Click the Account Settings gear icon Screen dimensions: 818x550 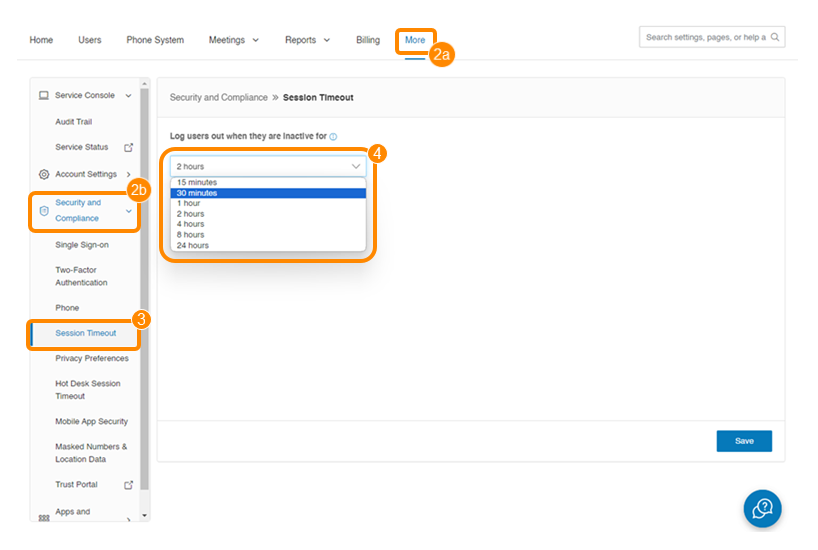click(x=43, y=174)
